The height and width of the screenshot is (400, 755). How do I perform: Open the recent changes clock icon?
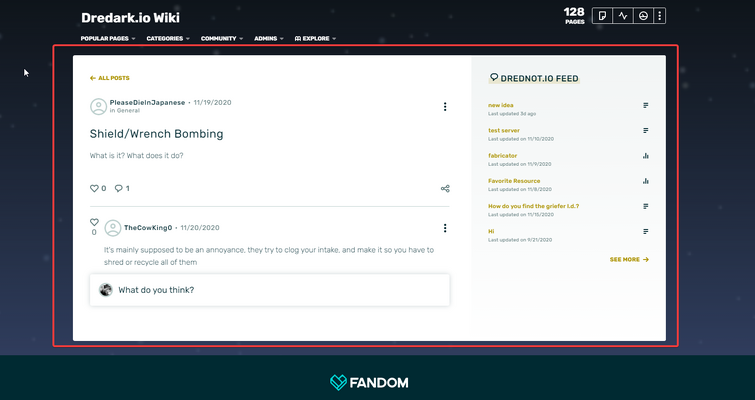[x=643, y=16]
